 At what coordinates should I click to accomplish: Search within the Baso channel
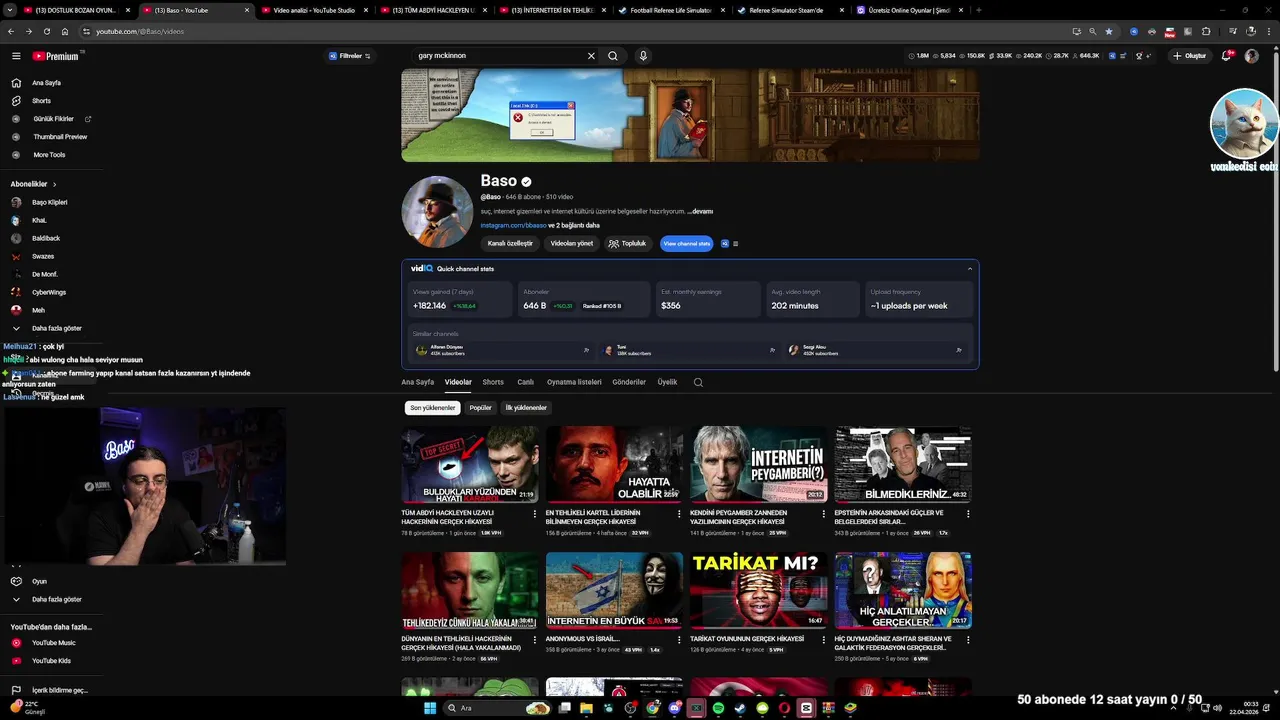coord(698,382)
